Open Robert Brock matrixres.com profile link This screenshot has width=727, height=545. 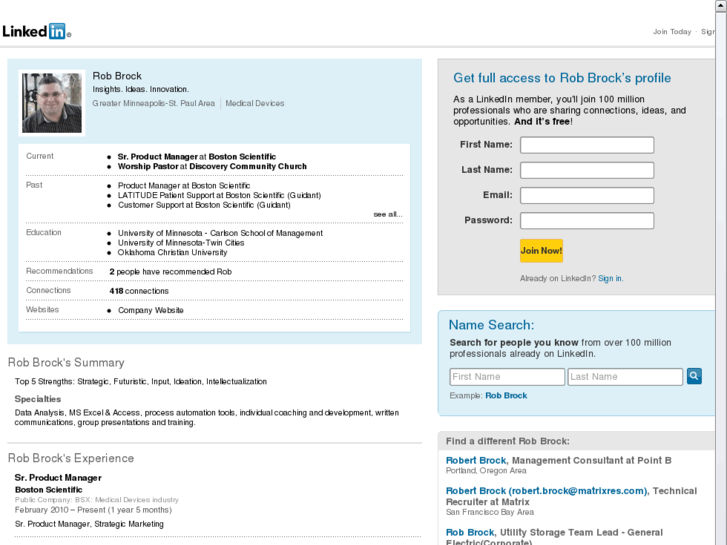click(547, 491)
